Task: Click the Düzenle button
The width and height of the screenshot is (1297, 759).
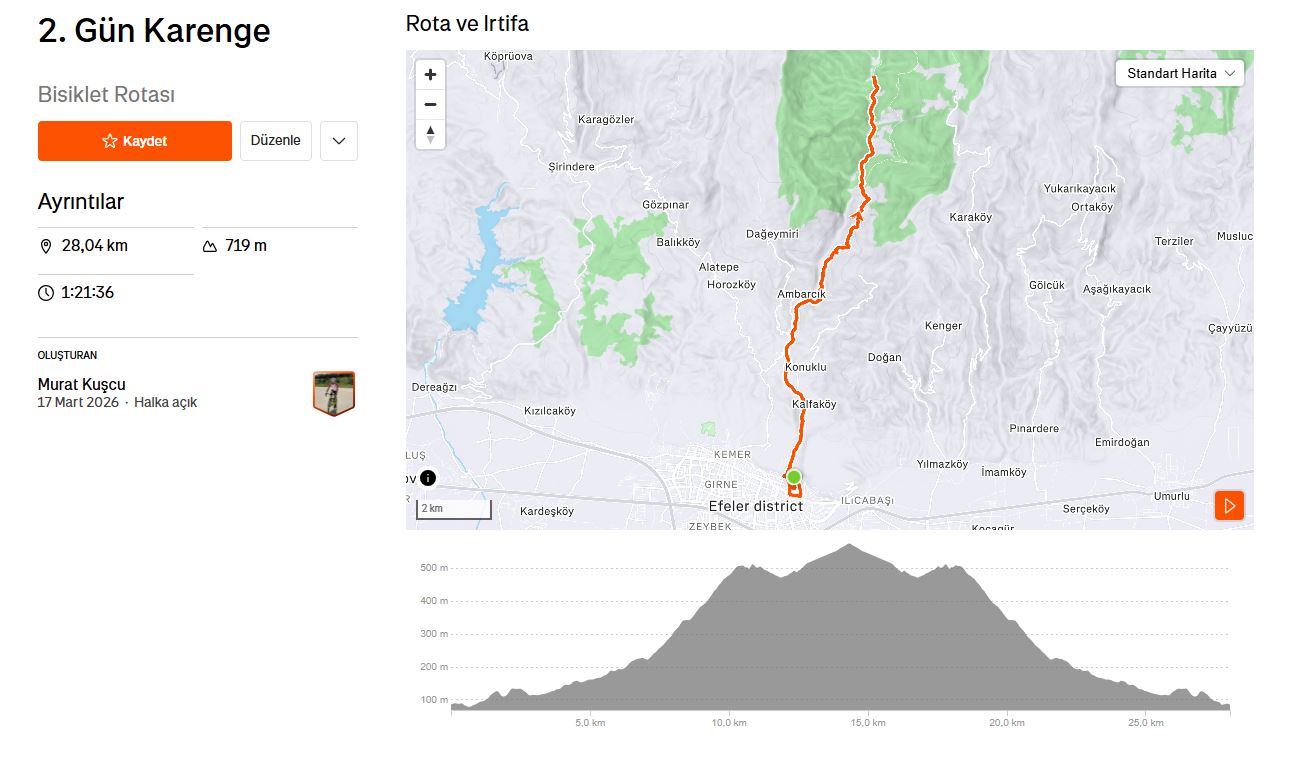Action: point(276,141)
